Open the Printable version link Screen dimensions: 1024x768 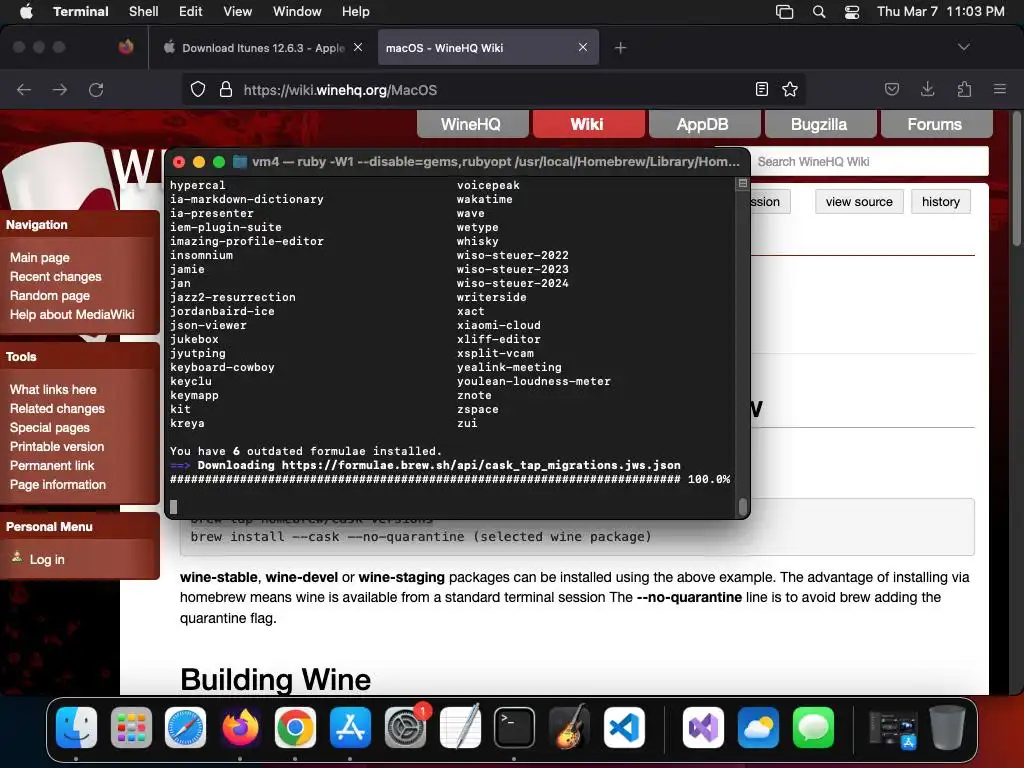point(57,446)
